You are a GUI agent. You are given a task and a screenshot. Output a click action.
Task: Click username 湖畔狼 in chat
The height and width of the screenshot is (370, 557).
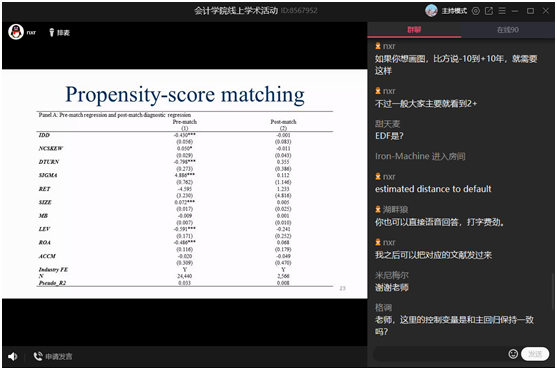395,210
